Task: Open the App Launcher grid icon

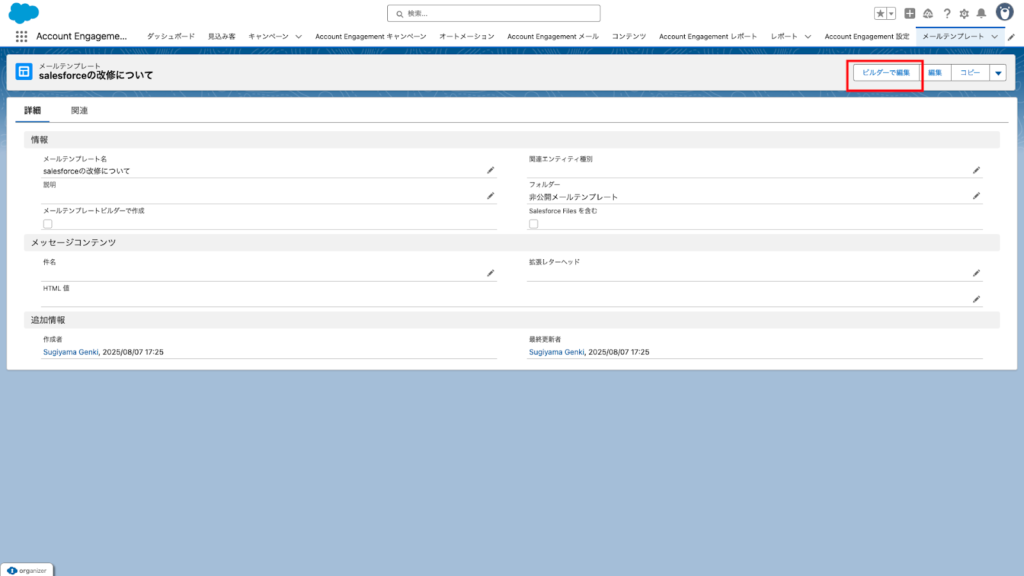Action: tap(22, 37)
